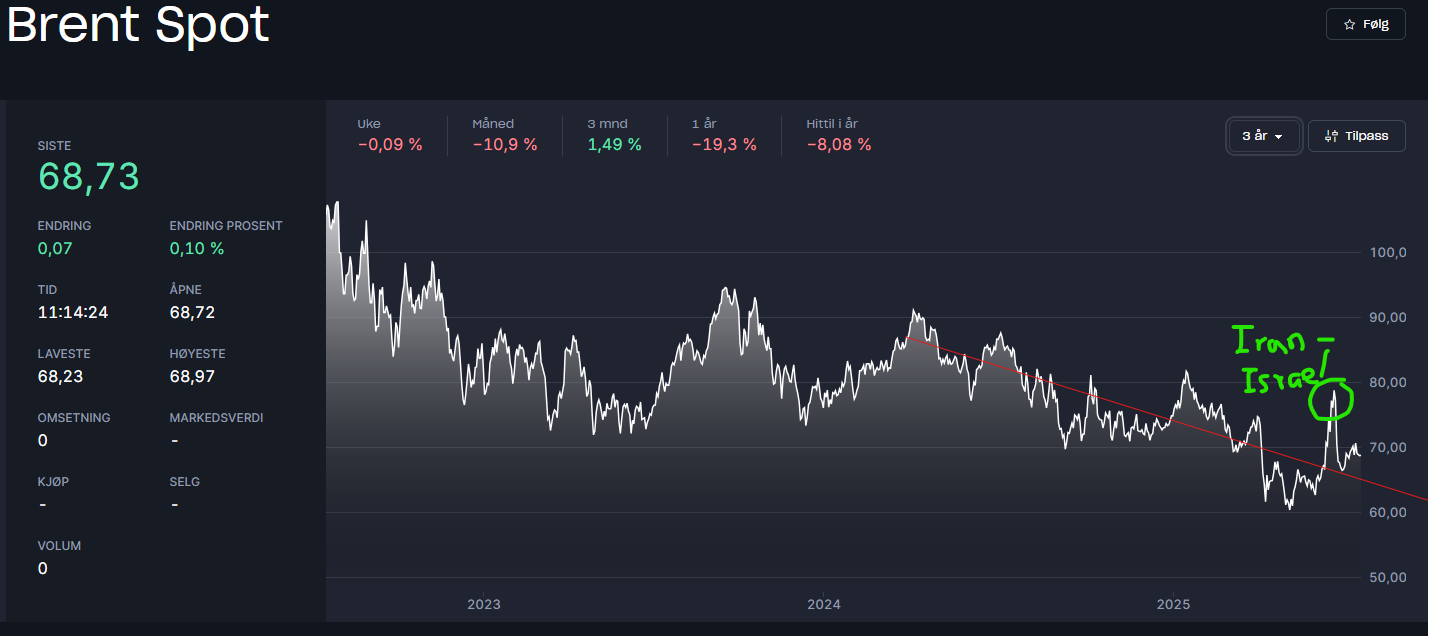Click the Tid value 11:14:24
The height and width of the screenshot is (636, 1429).
tap(73, 312)
